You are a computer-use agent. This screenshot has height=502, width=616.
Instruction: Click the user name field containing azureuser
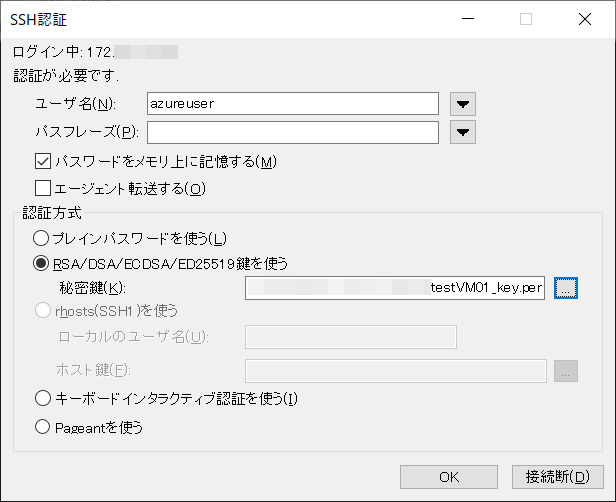coord(293,104)
